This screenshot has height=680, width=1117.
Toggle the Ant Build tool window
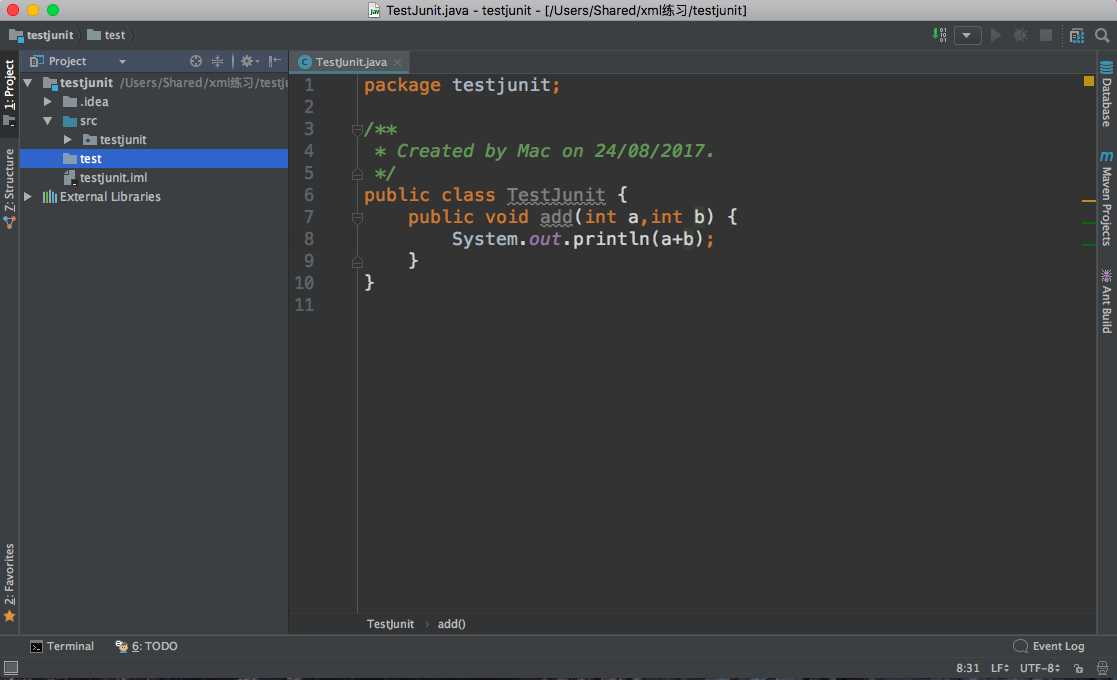click(x=1106, y=301)
